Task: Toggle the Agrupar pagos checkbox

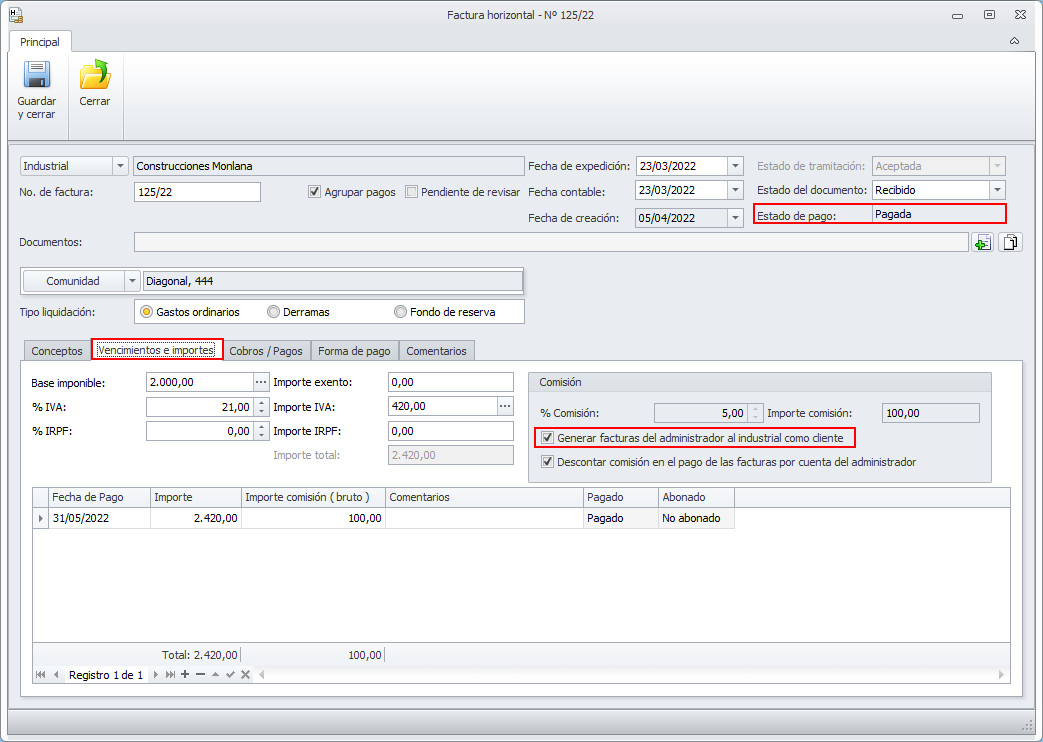Action: (315, 192)
